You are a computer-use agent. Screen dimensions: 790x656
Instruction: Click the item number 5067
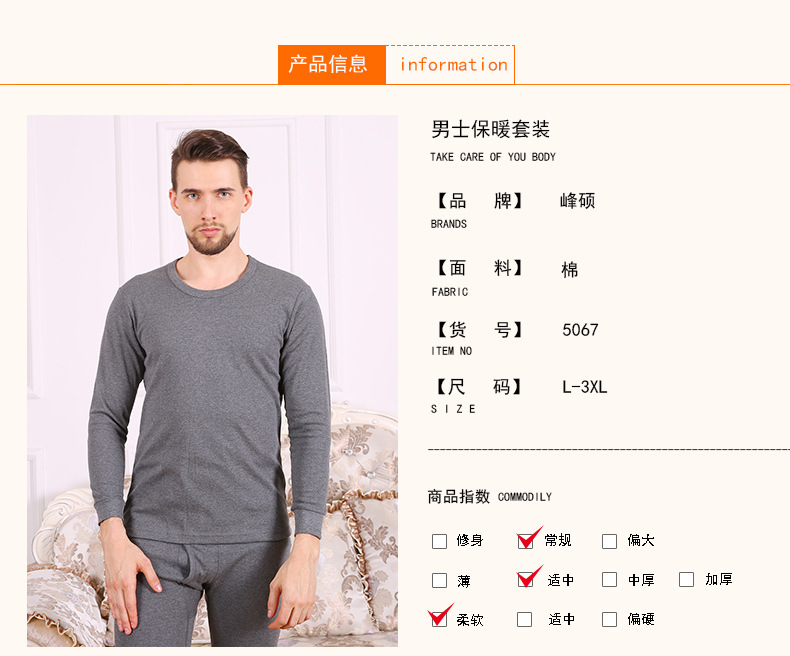click(x=580, y=330)
